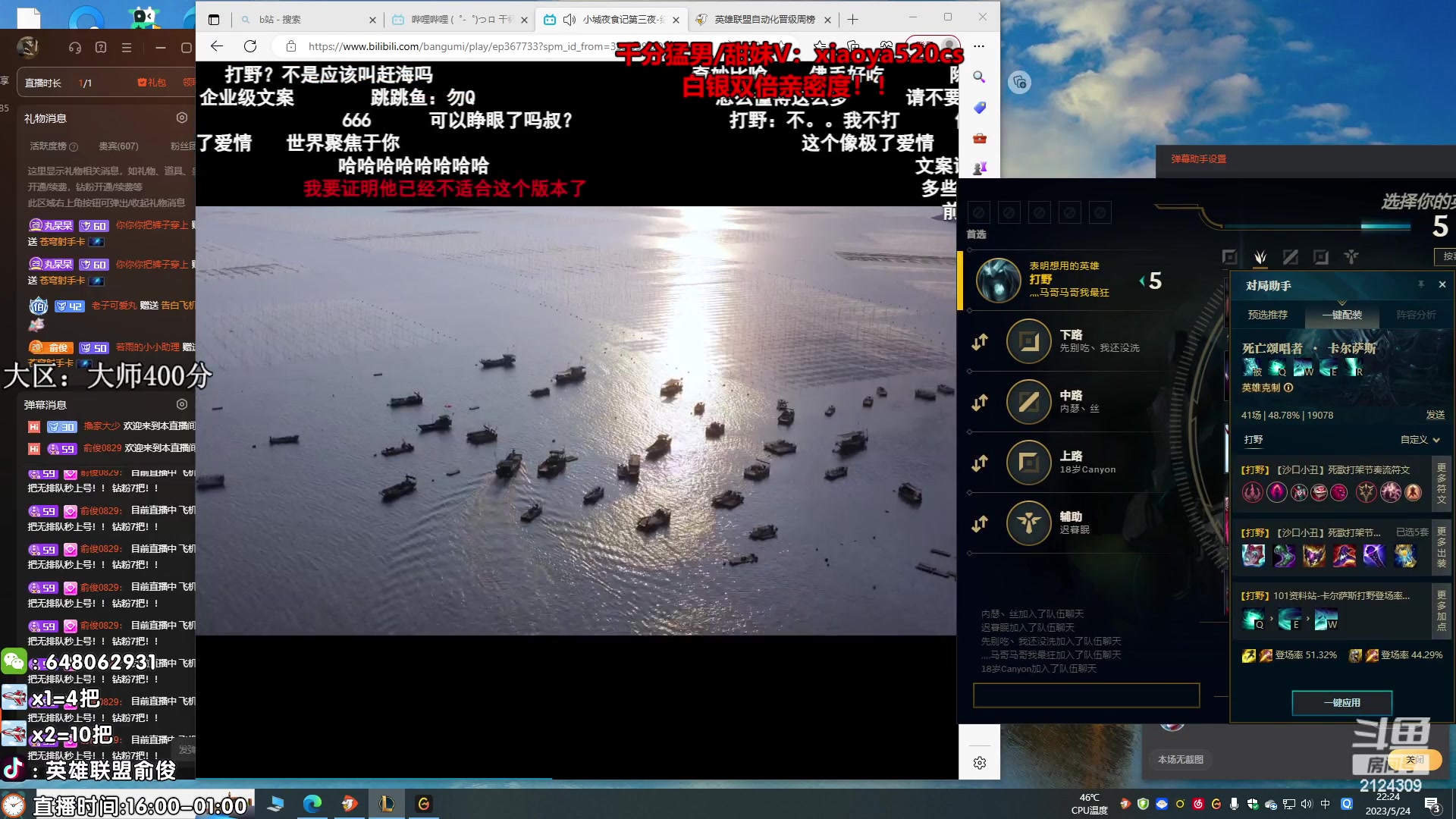Swap position with 上路 player
The width and height of the screenshot is (1456, 819).
(x=980, y=463)
